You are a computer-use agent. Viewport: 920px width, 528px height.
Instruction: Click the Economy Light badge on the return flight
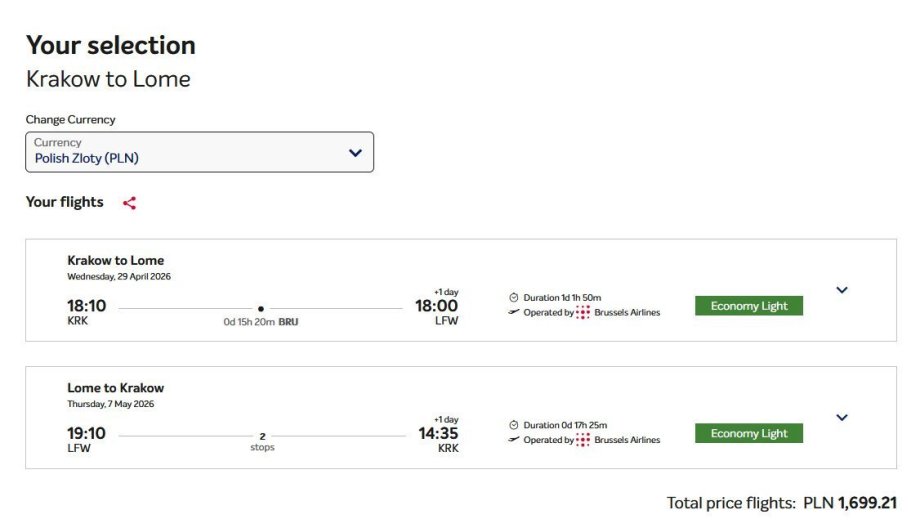point(749,434)
